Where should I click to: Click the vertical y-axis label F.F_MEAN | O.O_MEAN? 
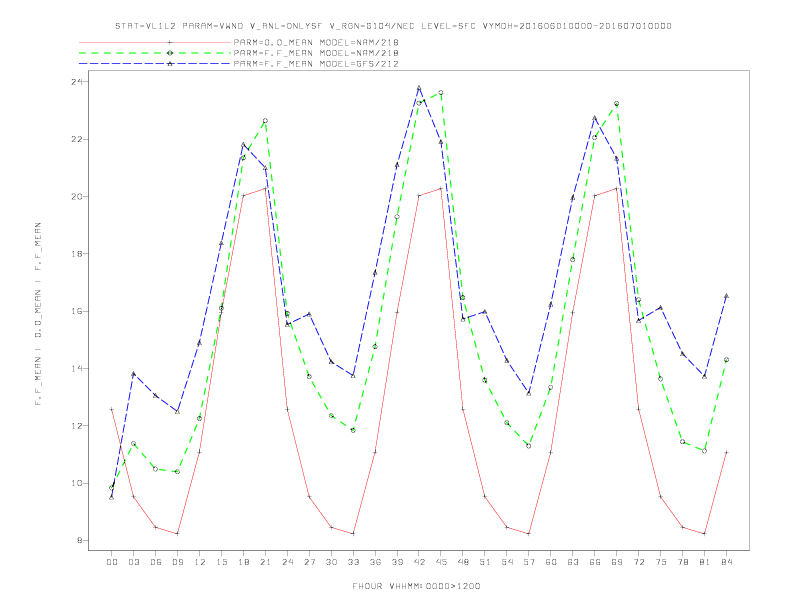[38, 314]
